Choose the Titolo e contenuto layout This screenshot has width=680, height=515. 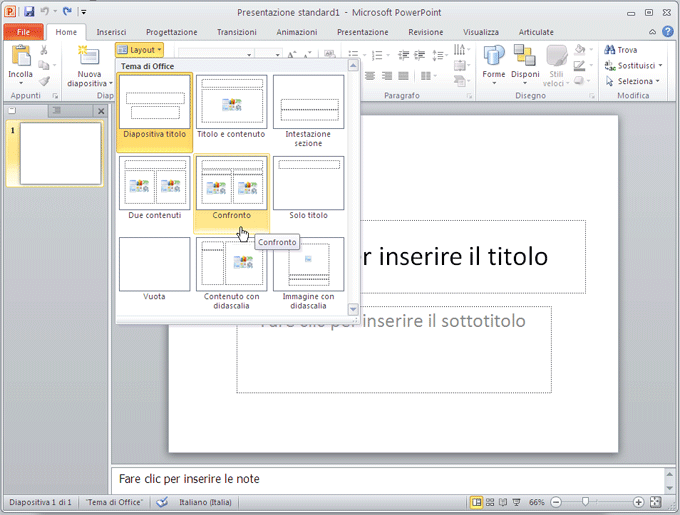coord(231,107)
